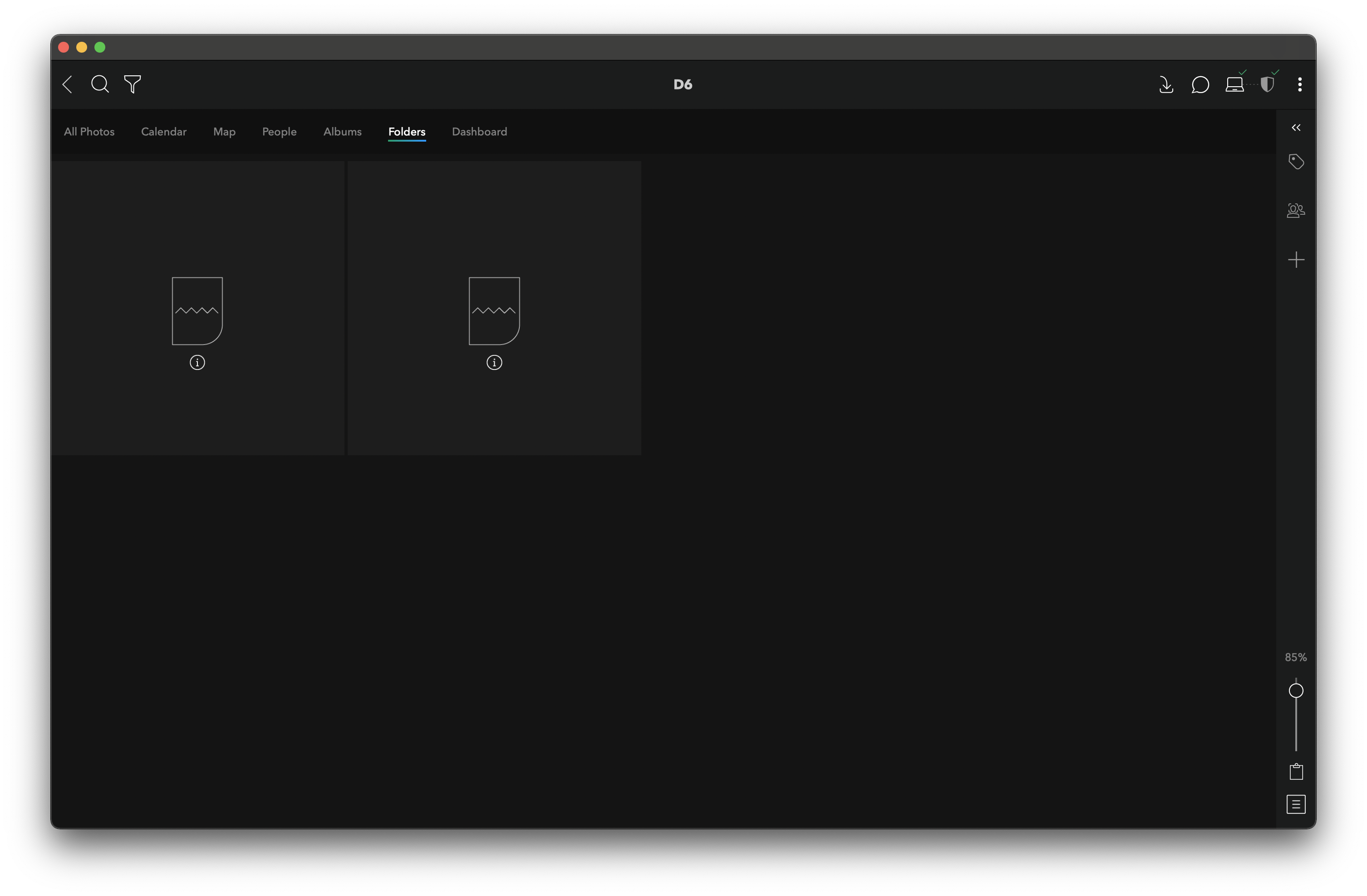Open the second folder thumbnail
Screen dimensions: 1367x896
[x=494, y=311]
